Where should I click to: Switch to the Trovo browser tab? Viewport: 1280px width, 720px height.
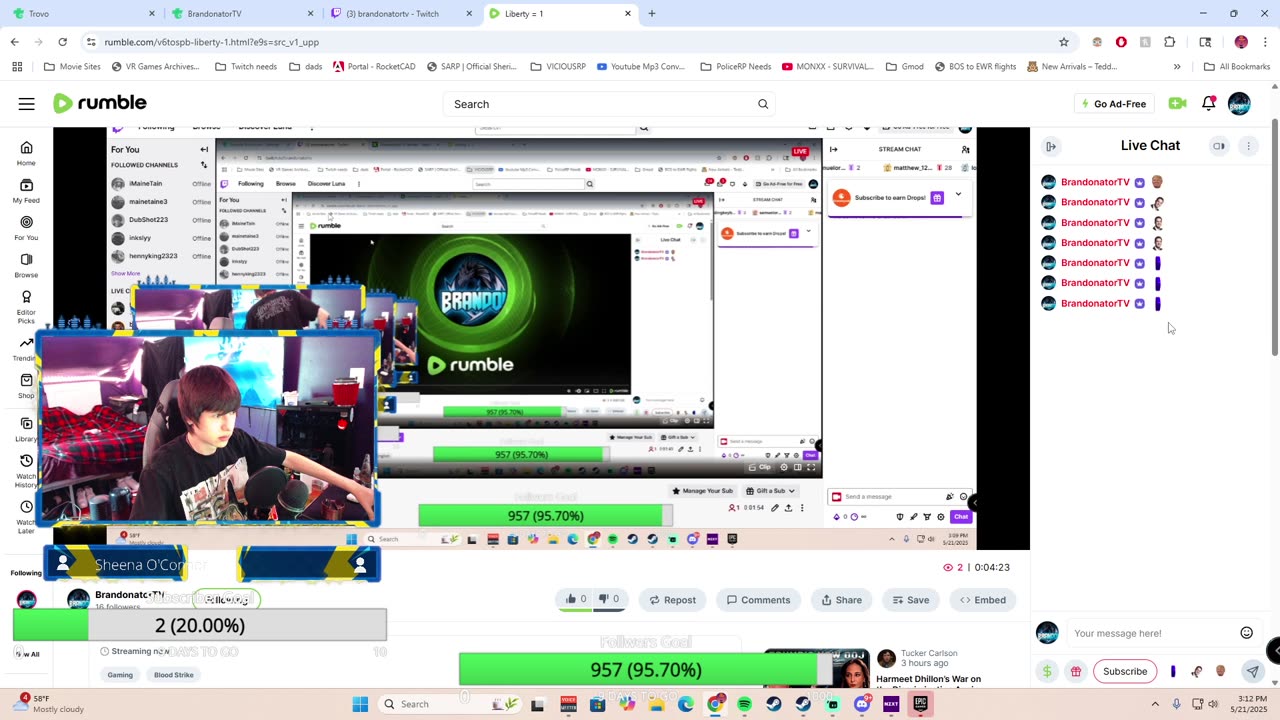click(80, 14)
